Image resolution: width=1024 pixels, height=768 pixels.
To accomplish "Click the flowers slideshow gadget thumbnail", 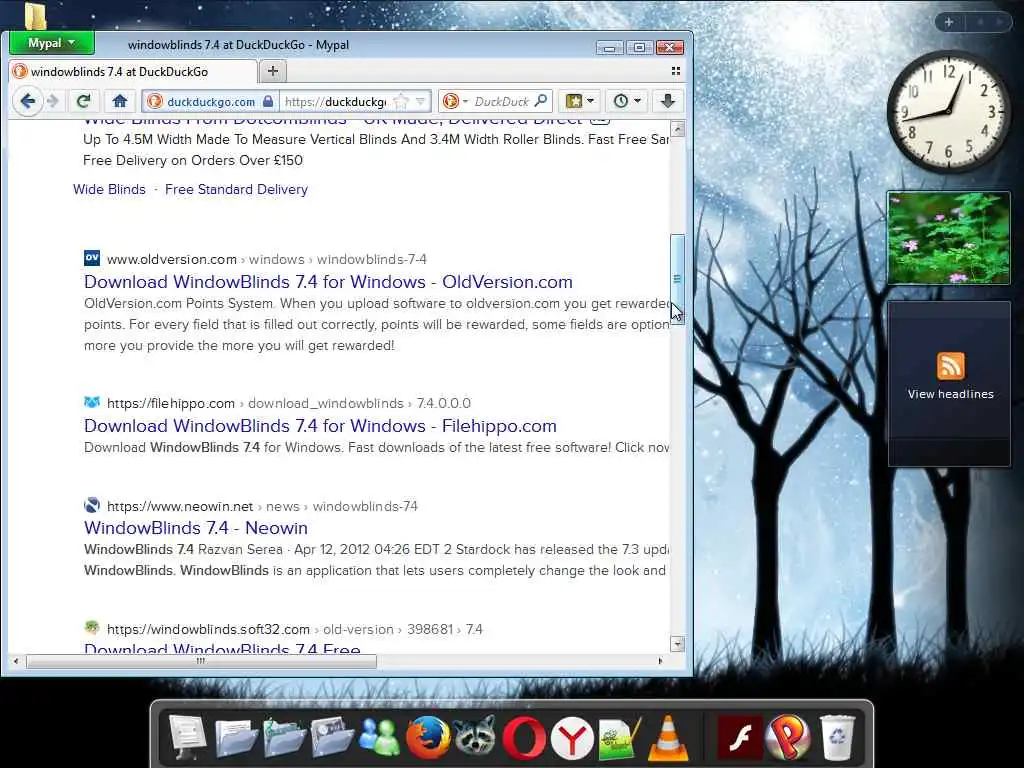I will pos(948,238).
